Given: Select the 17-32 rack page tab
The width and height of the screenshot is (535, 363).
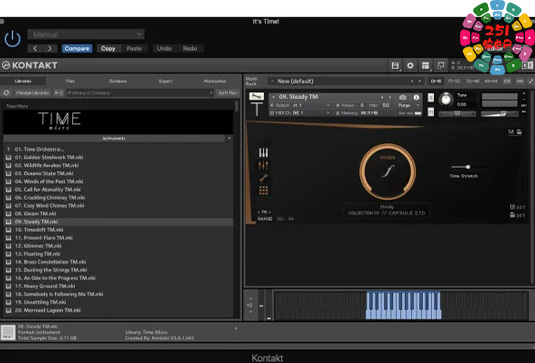Looking at the screenshot, I should [x=454, y=81].
